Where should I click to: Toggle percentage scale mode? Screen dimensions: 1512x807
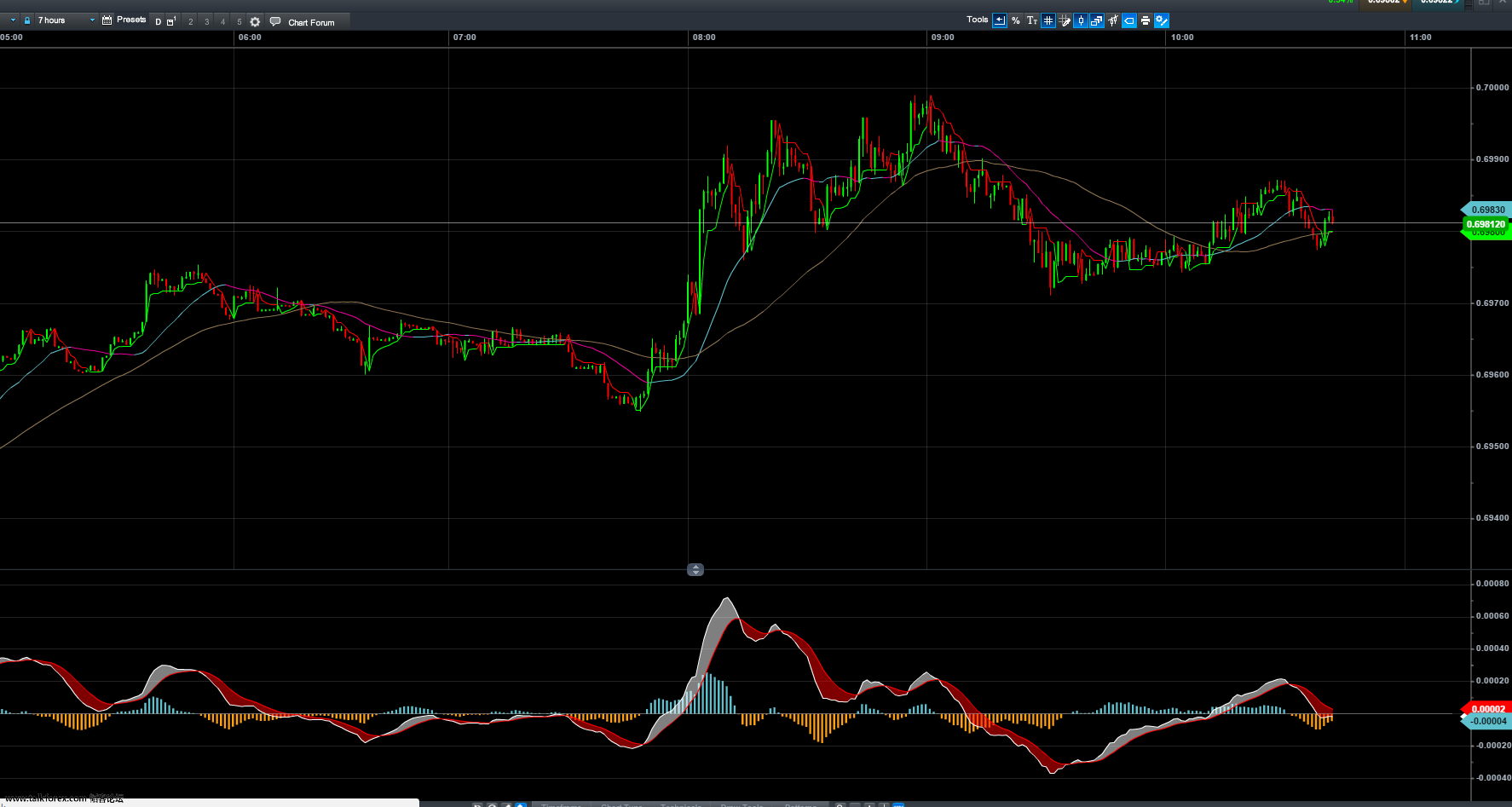pos(1016,20)
